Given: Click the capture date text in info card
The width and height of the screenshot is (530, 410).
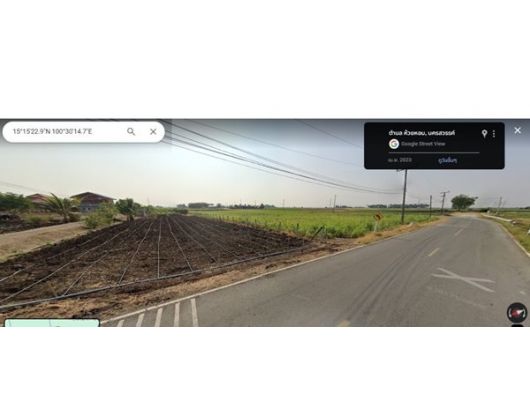Looking at the screenshot, I should tap(400, 160).
